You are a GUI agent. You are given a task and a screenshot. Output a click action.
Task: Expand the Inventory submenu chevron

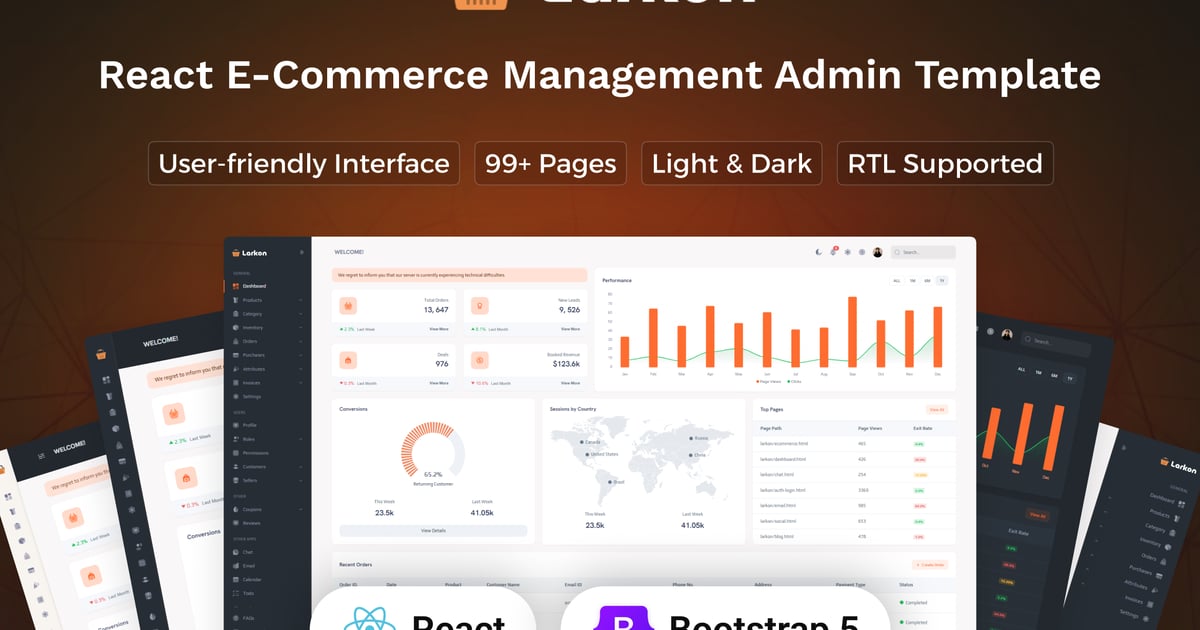coord(300,328)
